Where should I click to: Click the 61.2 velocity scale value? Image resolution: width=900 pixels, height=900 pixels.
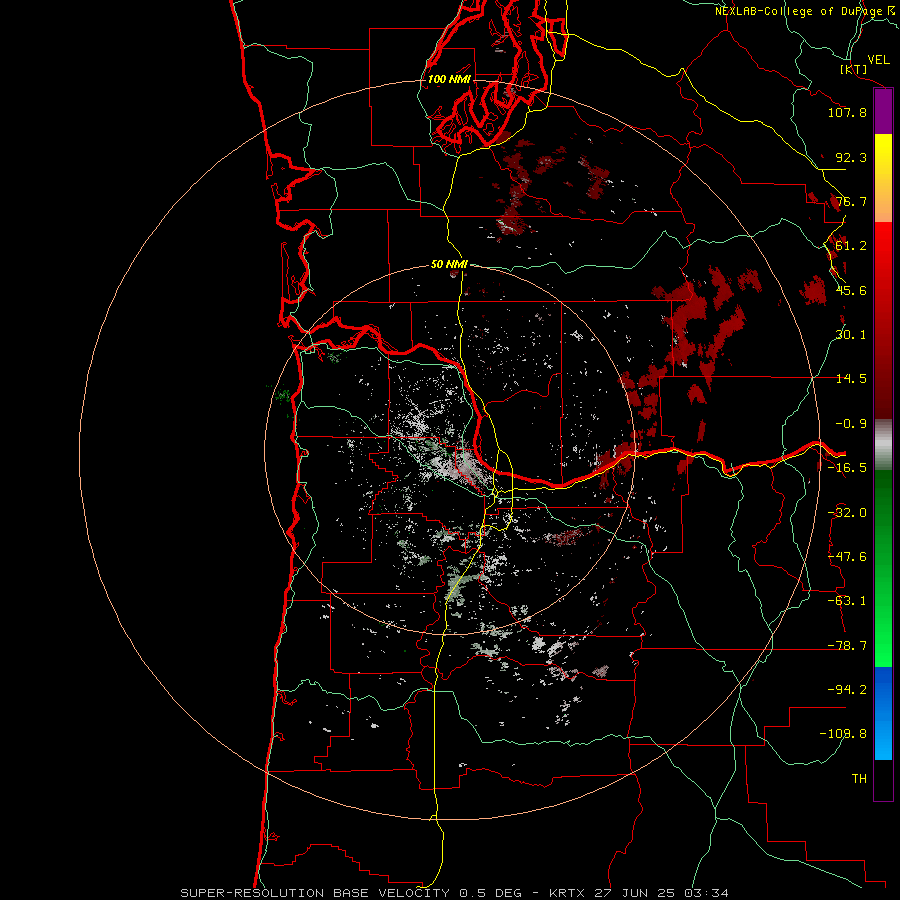[851, 246]
